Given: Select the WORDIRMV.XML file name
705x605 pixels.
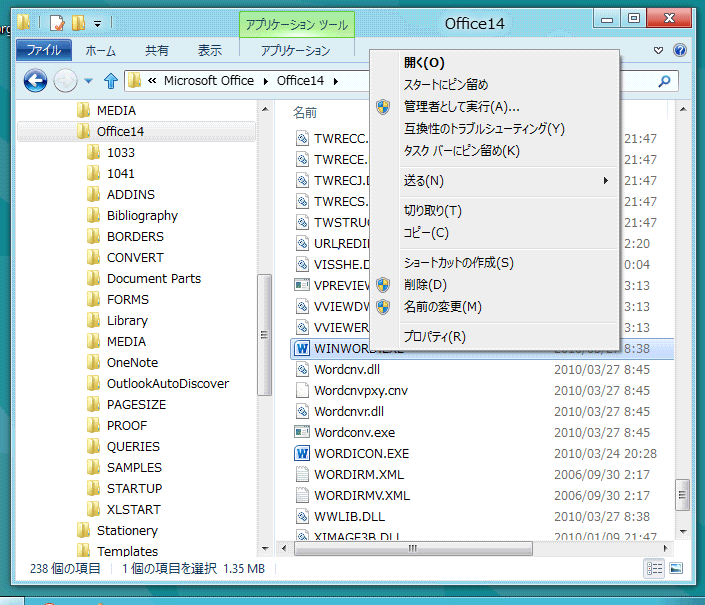Looking at the screenshot, I should click(362, 495).
